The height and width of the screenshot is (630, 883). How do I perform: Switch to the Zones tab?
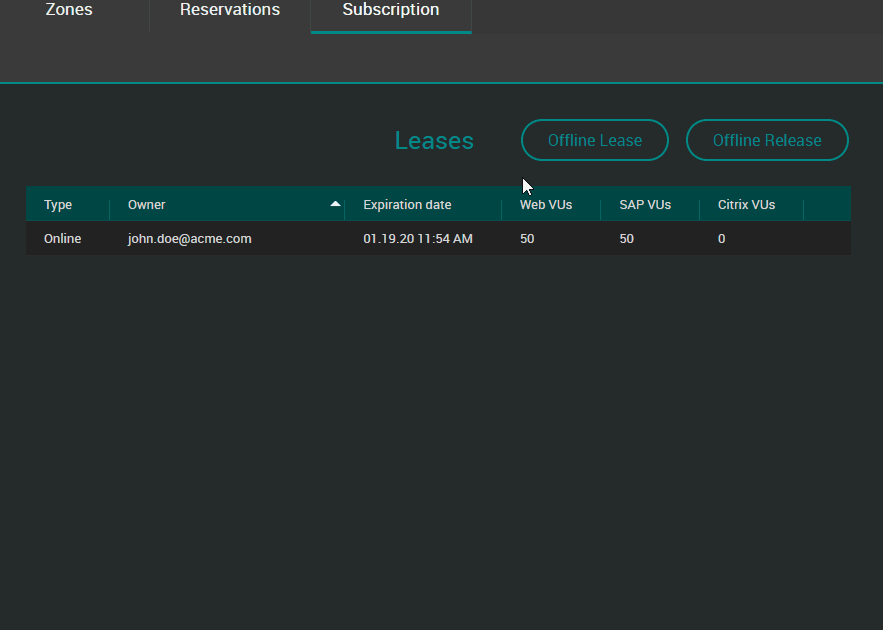click(x=69, y=10)
